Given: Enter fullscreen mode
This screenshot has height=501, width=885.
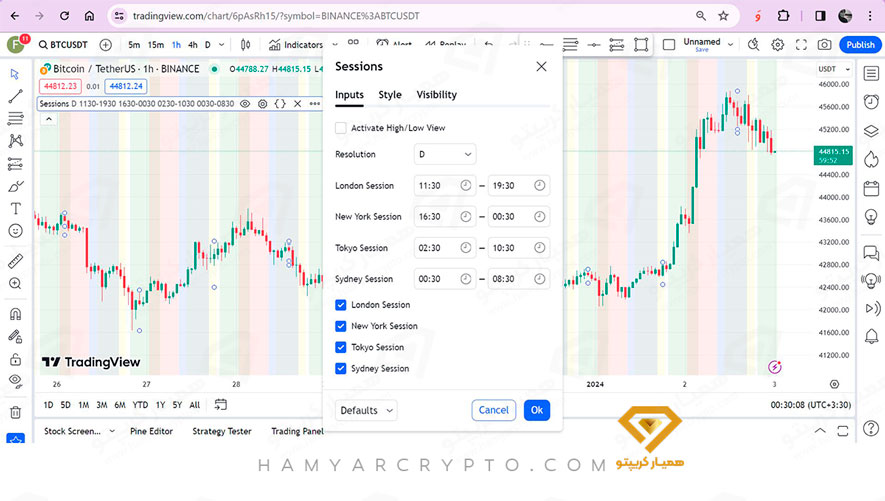Looking at the screenshot, I should pyautogui.click(x=801, y=45).
